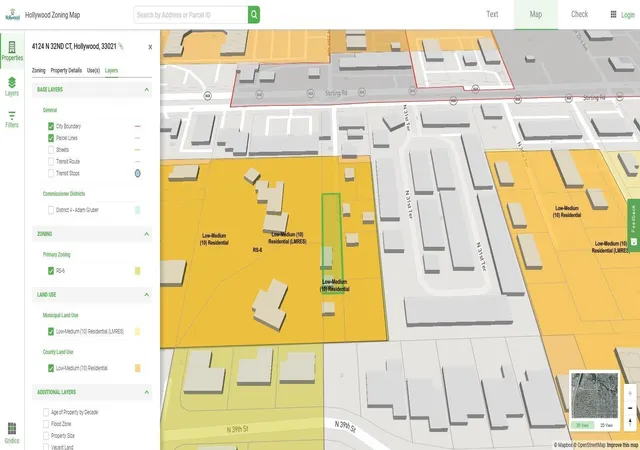Click the satellite minimap thumbnail
Screen dimensions: 640x450
coord(594,395)
